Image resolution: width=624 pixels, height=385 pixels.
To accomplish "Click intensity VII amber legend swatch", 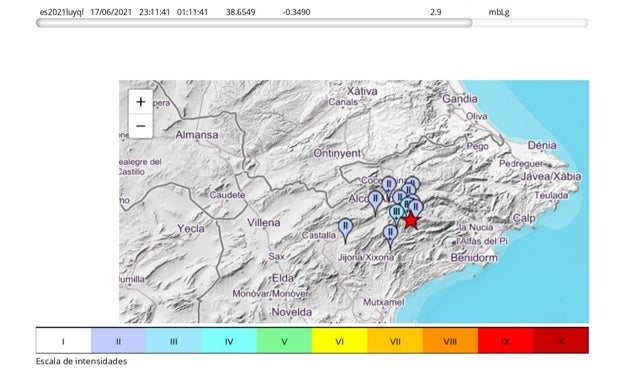I will point(395,341).
